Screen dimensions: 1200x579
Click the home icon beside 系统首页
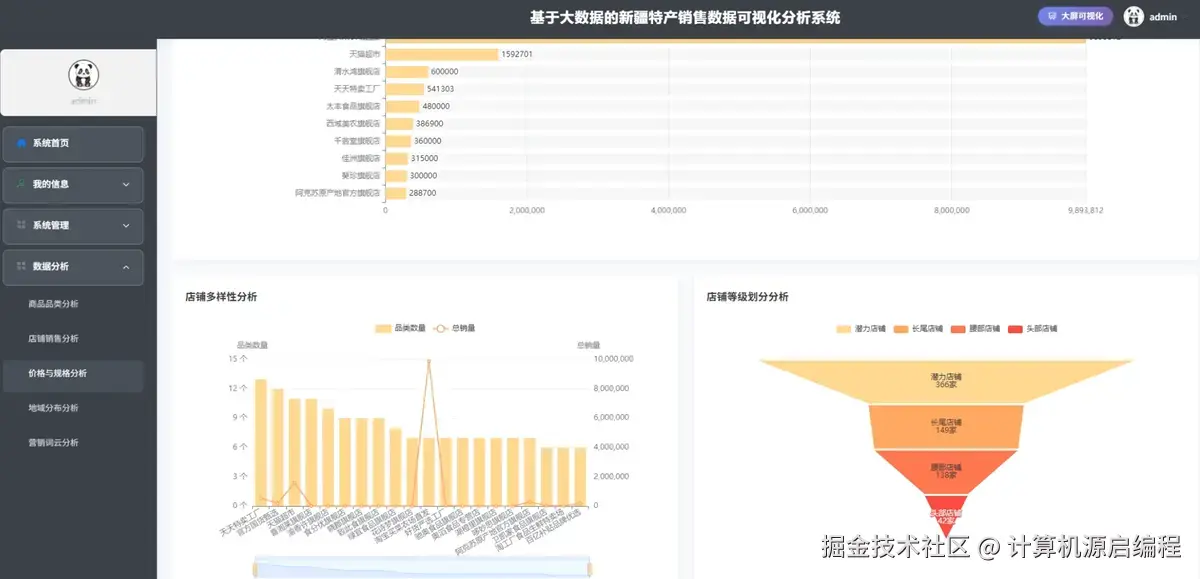point(21,143)
